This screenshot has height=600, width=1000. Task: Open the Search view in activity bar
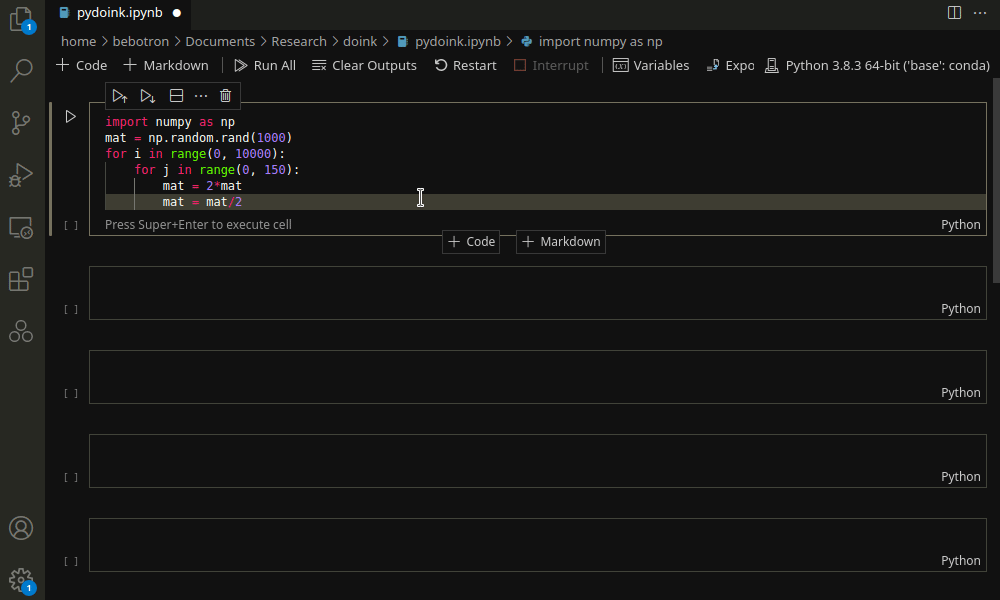click(22, 70)
